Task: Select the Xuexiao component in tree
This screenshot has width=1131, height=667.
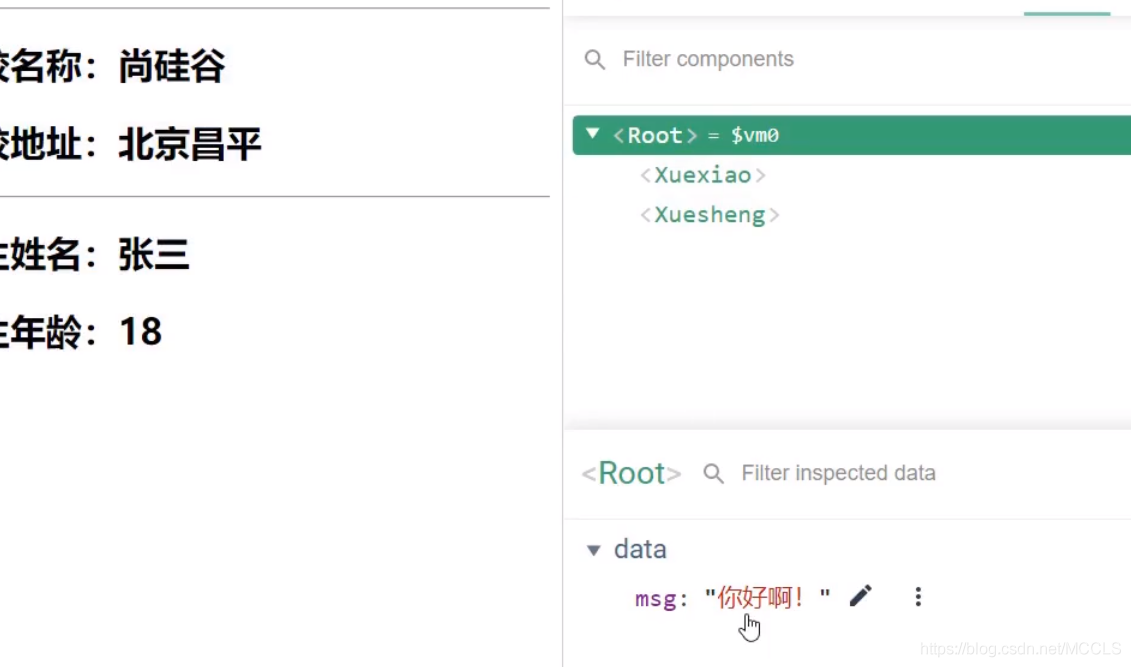Action: coord(702,176)
